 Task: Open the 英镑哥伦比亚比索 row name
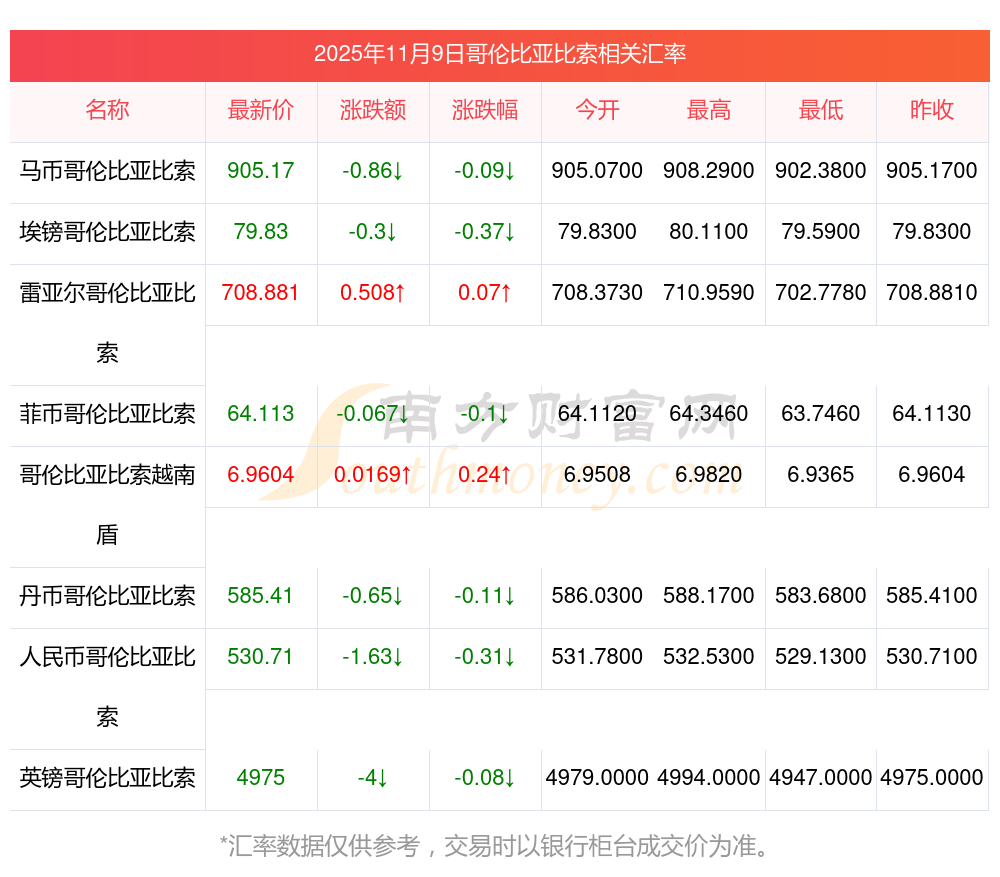click(x=107, y=778)
